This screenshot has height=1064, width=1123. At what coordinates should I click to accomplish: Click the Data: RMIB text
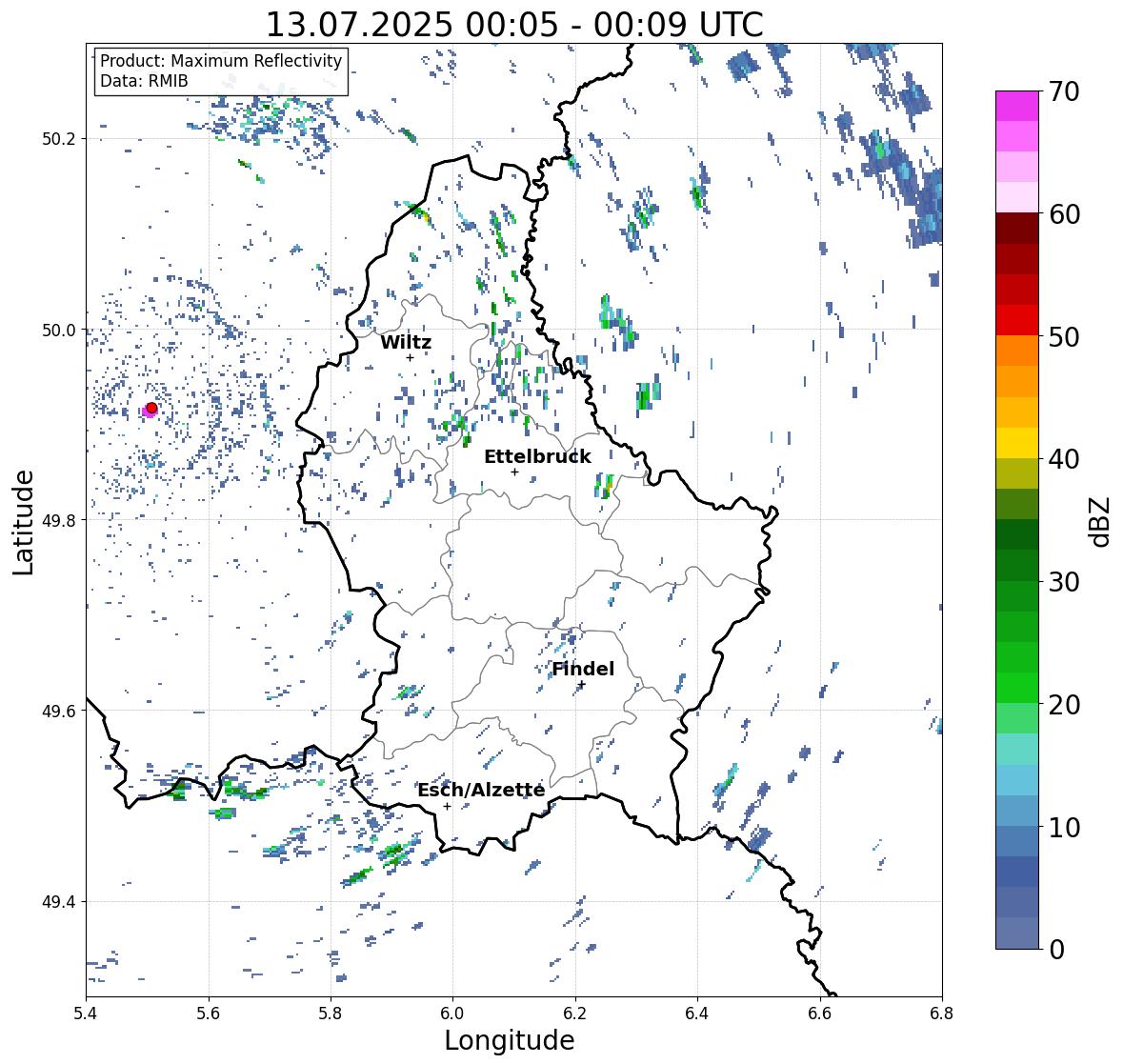point(144,81)
